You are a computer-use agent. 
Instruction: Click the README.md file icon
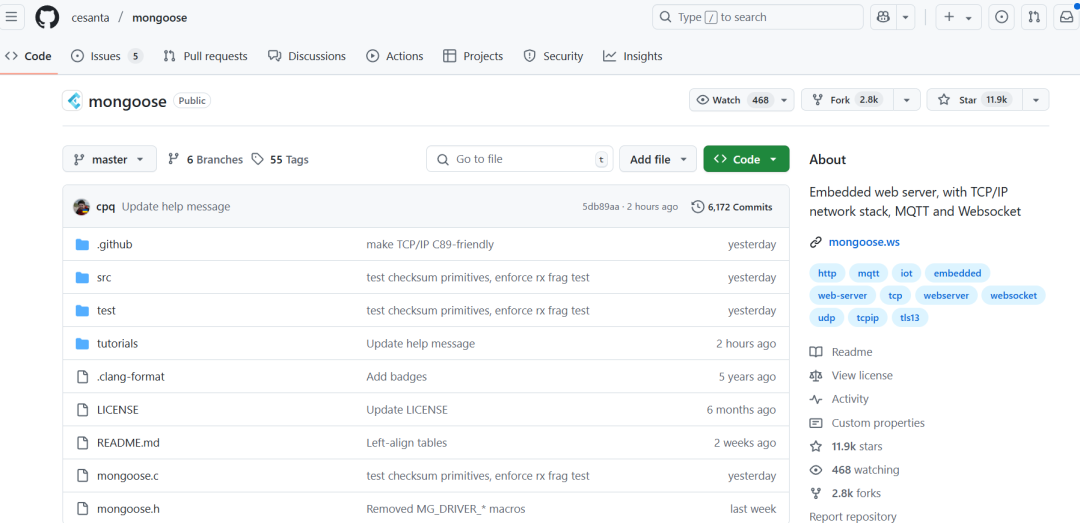click(x=83, y=443)
